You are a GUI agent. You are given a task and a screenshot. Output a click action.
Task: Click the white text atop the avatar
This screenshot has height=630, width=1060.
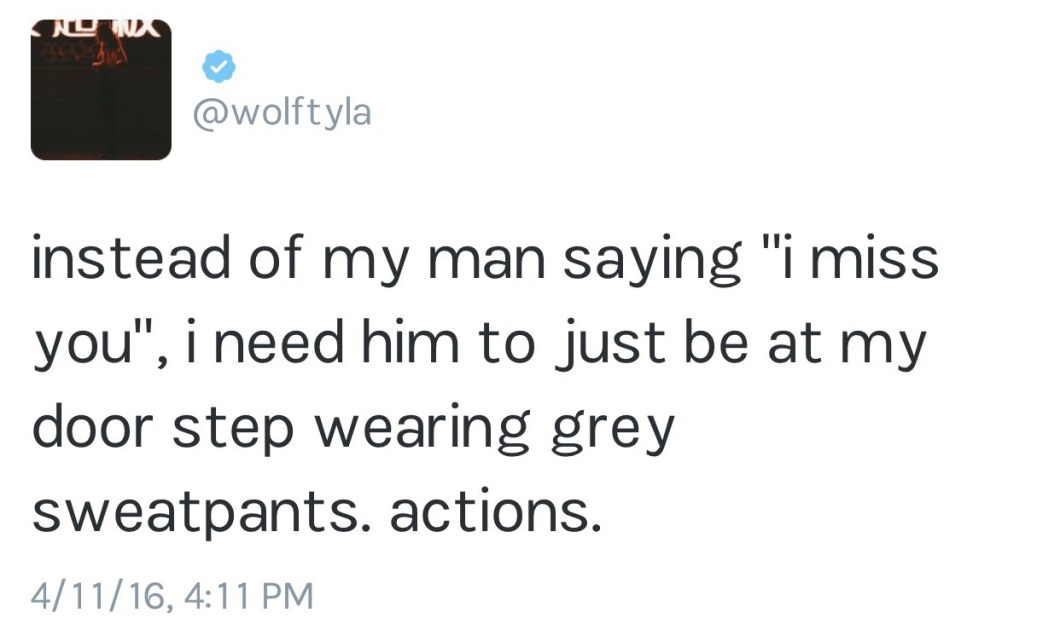pos(100,29)
